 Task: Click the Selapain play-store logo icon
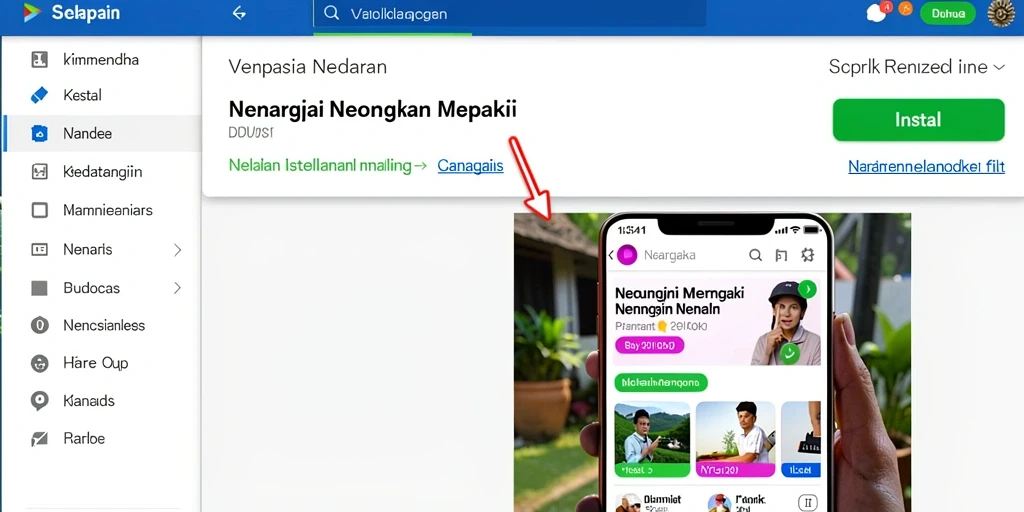(x=31, y=13)
